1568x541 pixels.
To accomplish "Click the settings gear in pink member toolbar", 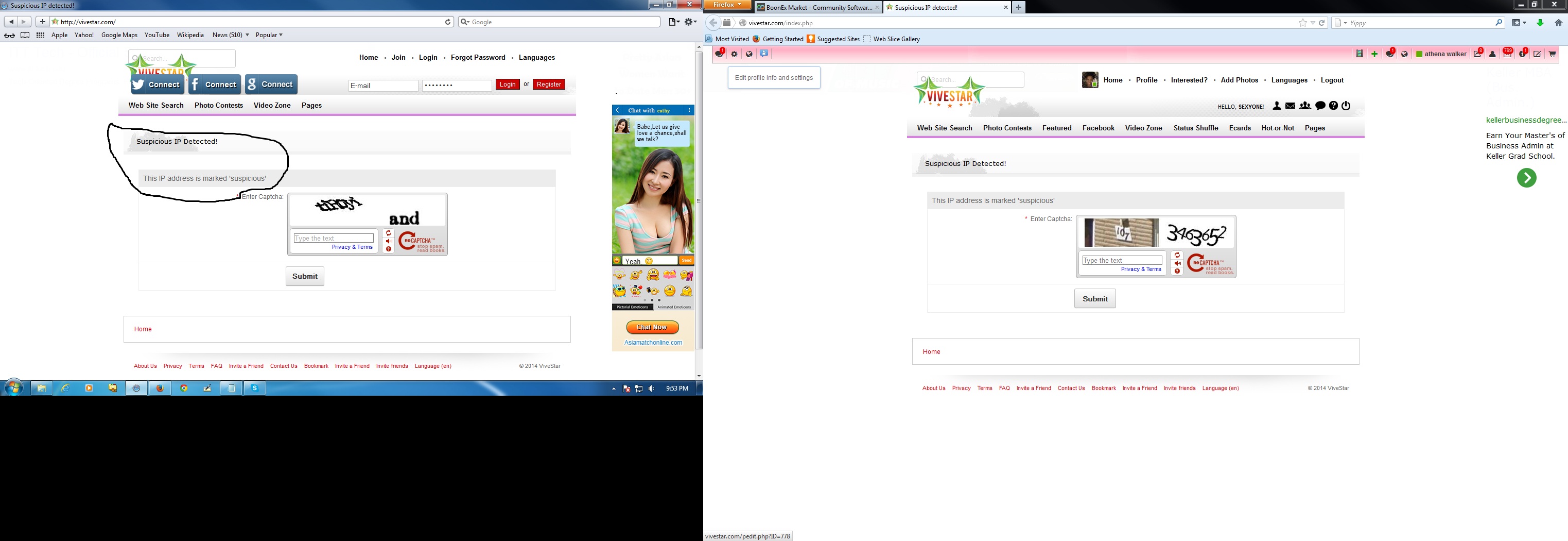I will [734, 54].
